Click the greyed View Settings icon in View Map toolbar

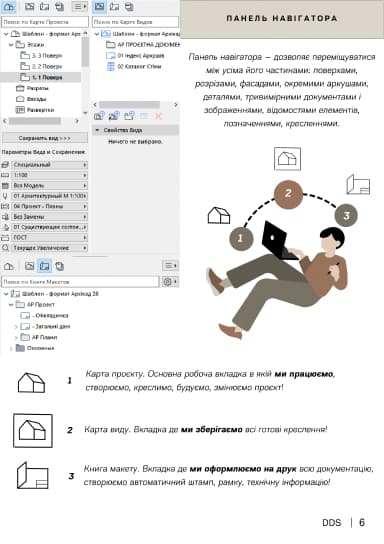click(x=144, y=116)
